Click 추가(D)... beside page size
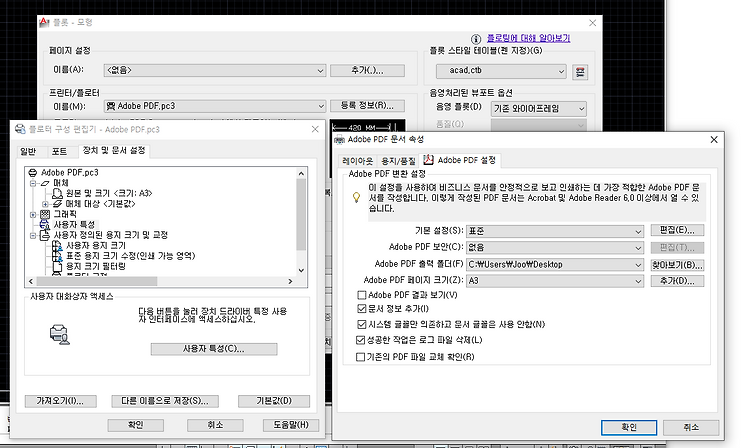Image resolution: width=750 pixels, height=448 pixels. [x=677, y=281]
